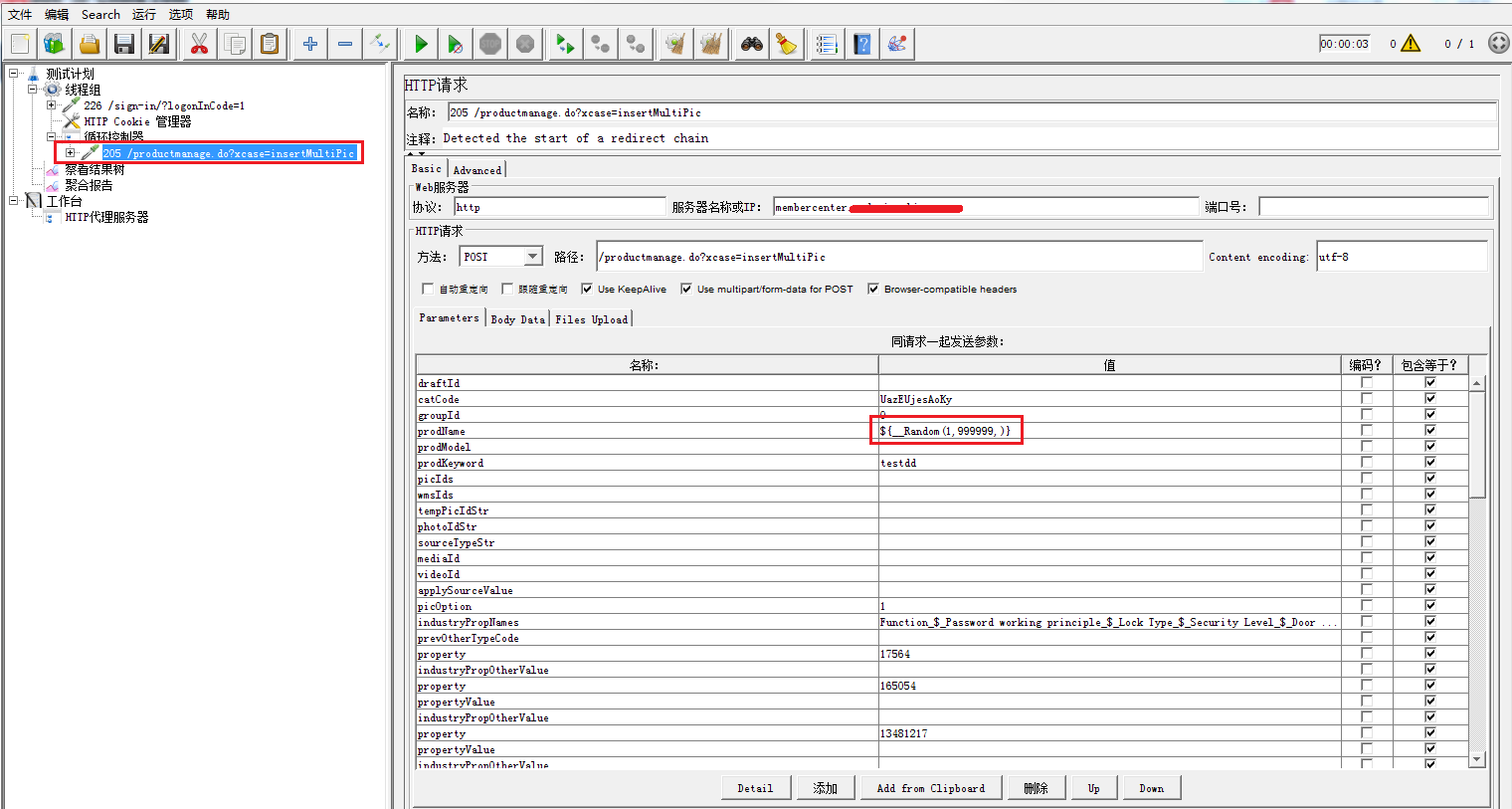1512x809 pixels.
Task: Click the Paste clipboard icon
Action: pos(270,44)
